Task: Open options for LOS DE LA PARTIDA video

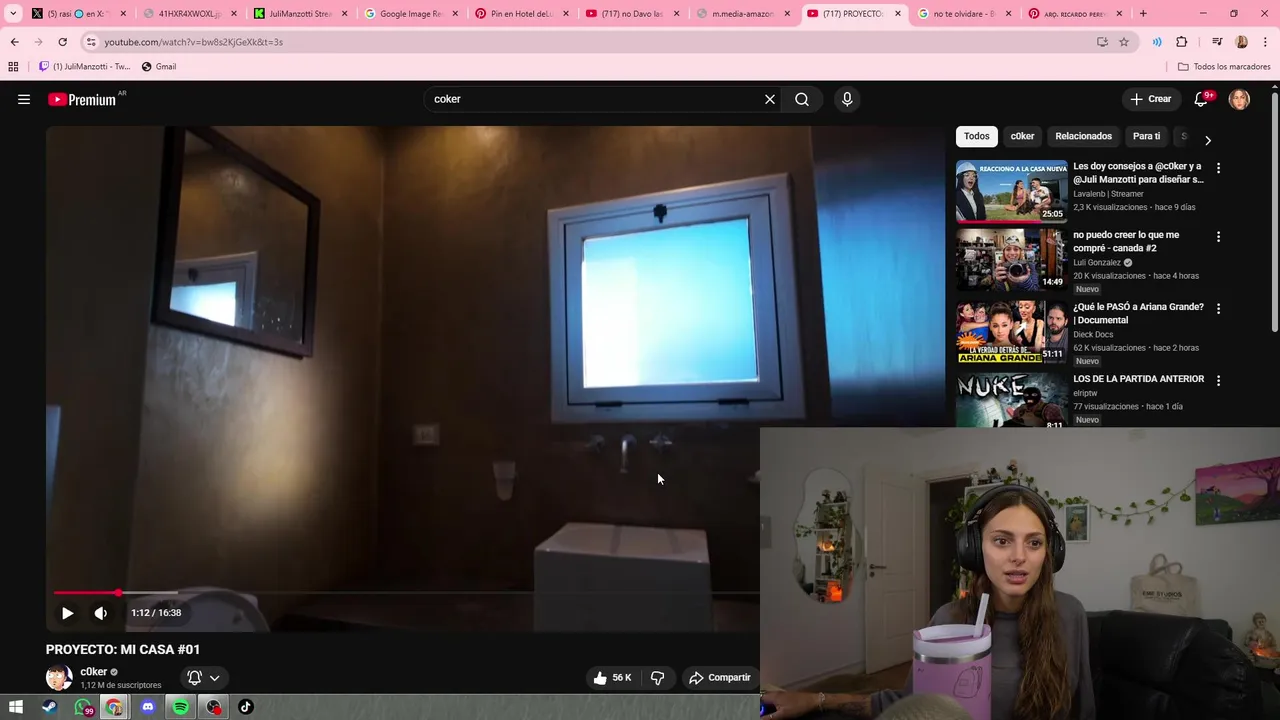Action: (1218, 380)
